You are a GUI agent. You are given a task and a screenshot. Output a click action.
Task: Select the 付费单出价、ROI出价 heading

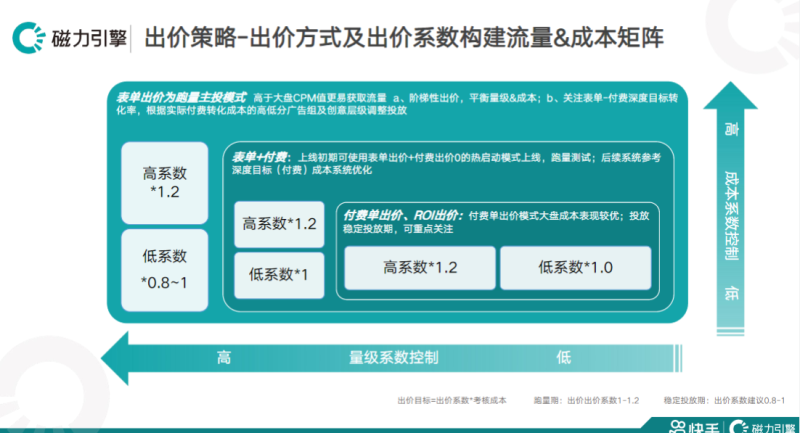coord(402,216)
